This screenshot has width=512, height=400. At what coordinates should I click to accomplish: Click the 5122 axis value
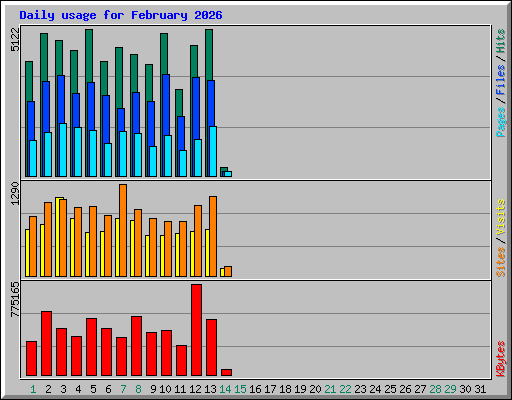click(15, 39)
